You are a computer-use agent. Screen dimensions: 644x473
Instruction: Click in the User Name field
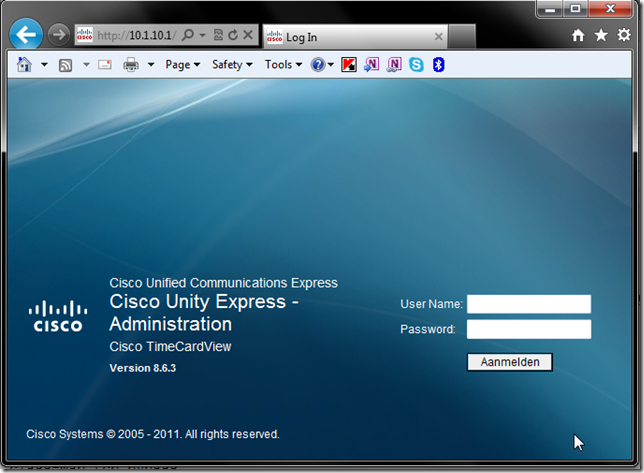[x=529, y=304]
